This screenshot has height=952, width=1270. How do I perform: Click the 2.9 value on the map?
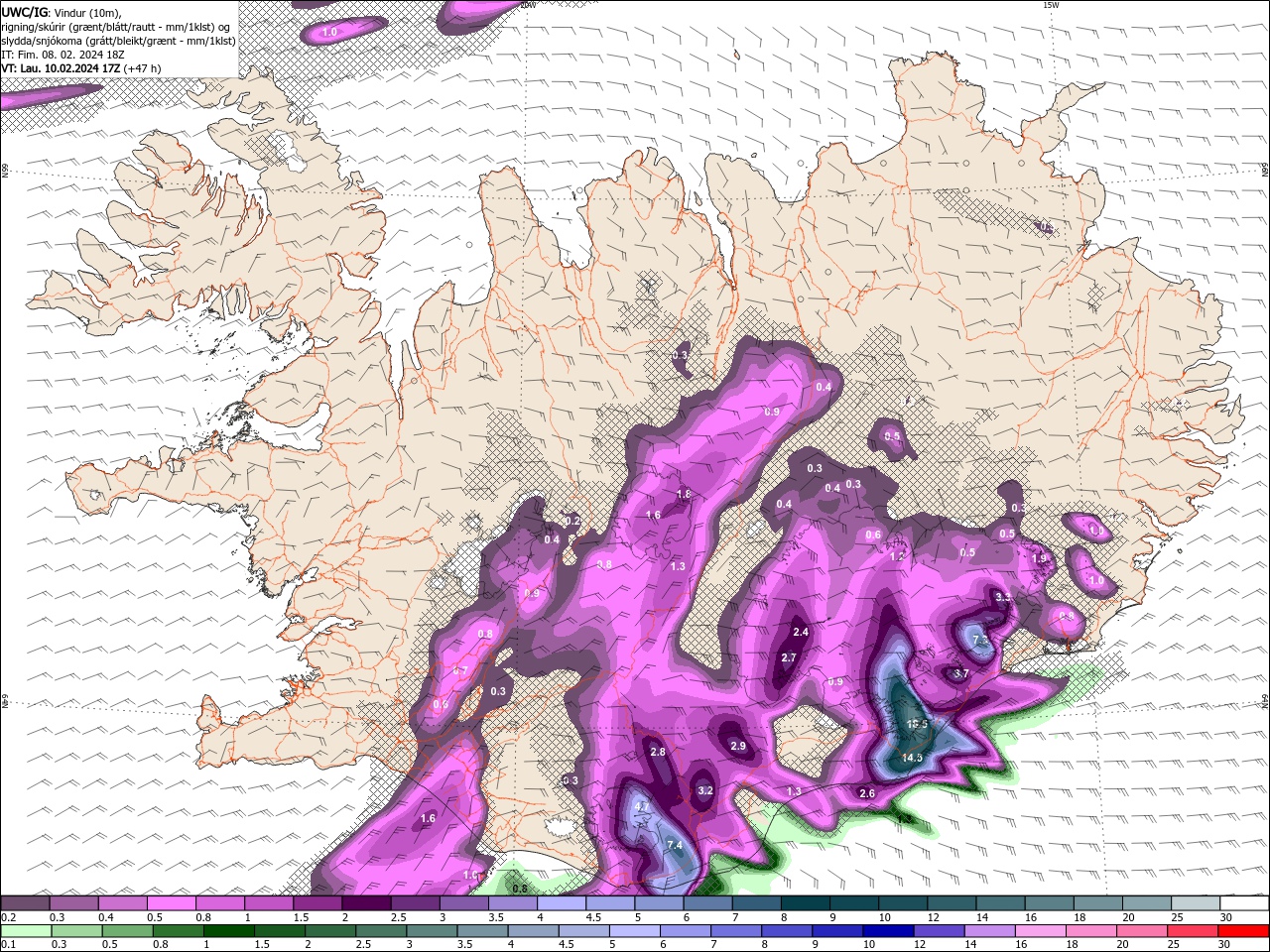738,746
